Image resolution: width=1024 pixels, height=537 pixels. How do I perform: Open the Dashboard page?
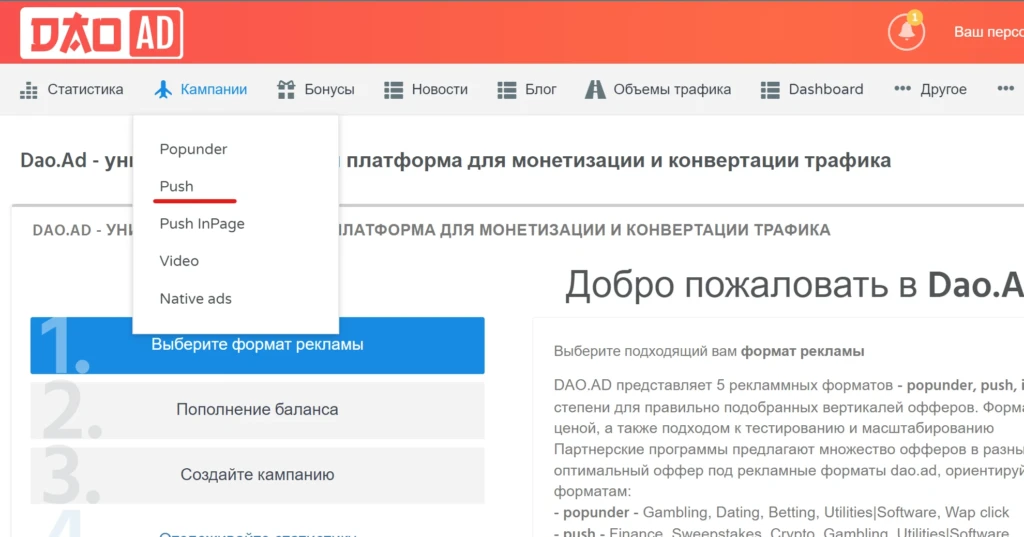point(825,90)
